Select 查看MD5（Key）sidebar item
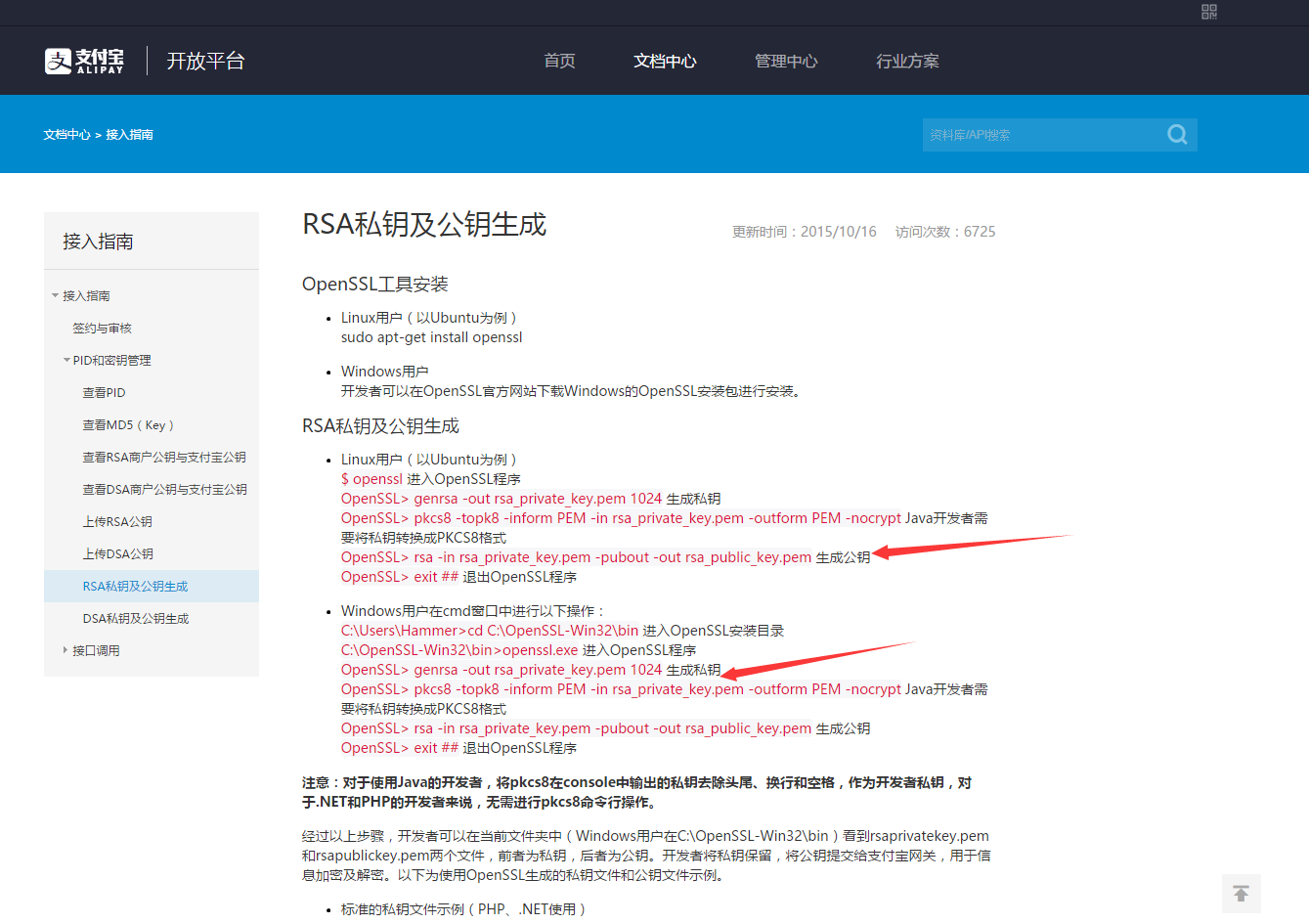The width and height of the screenshot is (1309, 924). [x=128, y=424]
